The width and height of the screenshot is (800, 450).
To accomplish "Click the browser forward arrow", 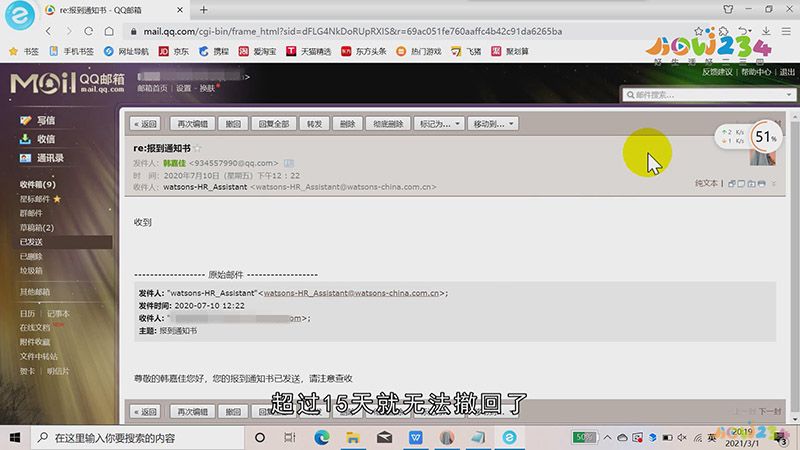I will point(69,31).
